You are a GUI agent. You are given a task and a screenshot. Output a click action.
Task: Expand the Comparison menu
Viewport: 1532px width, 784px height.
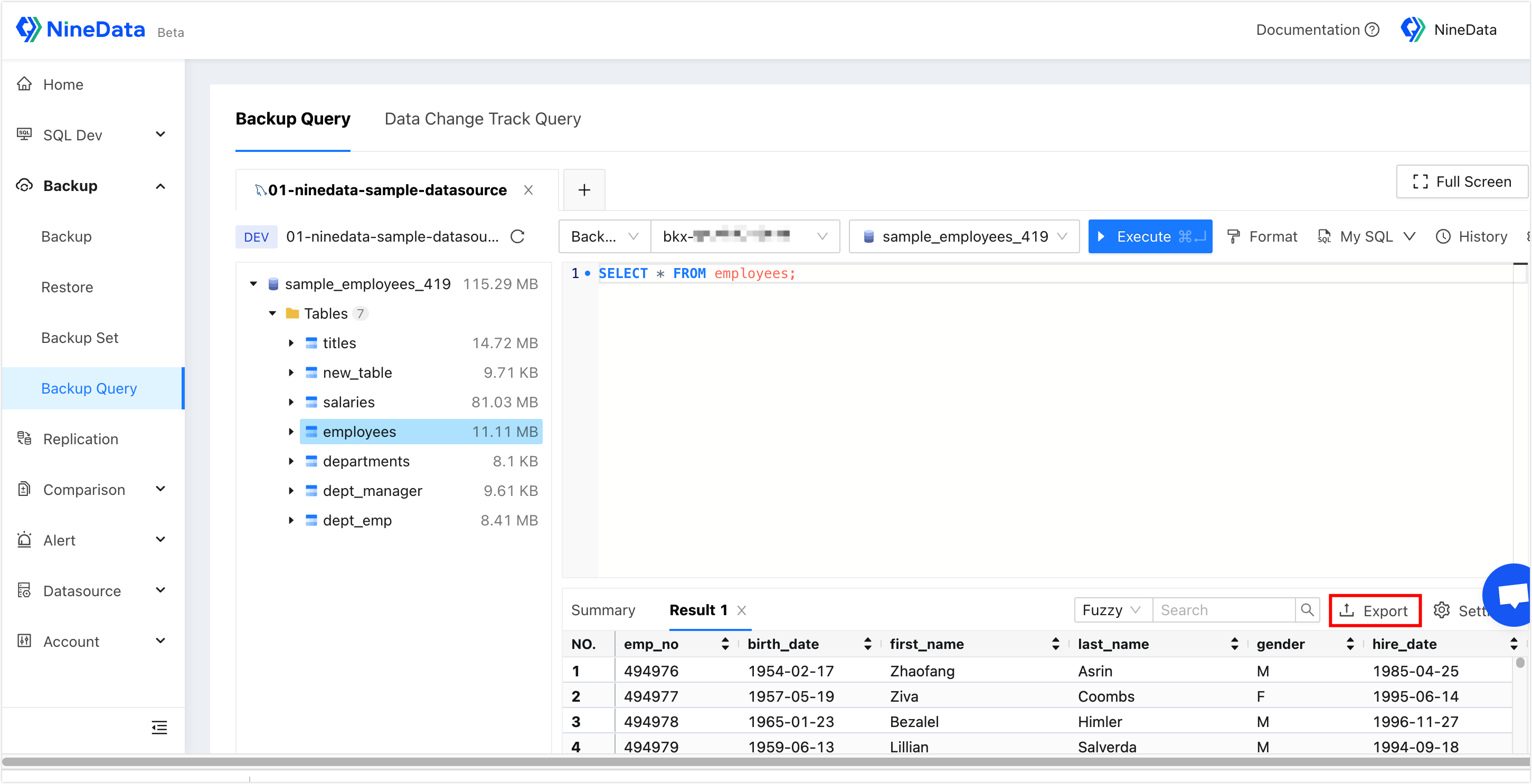click(160, 489)
